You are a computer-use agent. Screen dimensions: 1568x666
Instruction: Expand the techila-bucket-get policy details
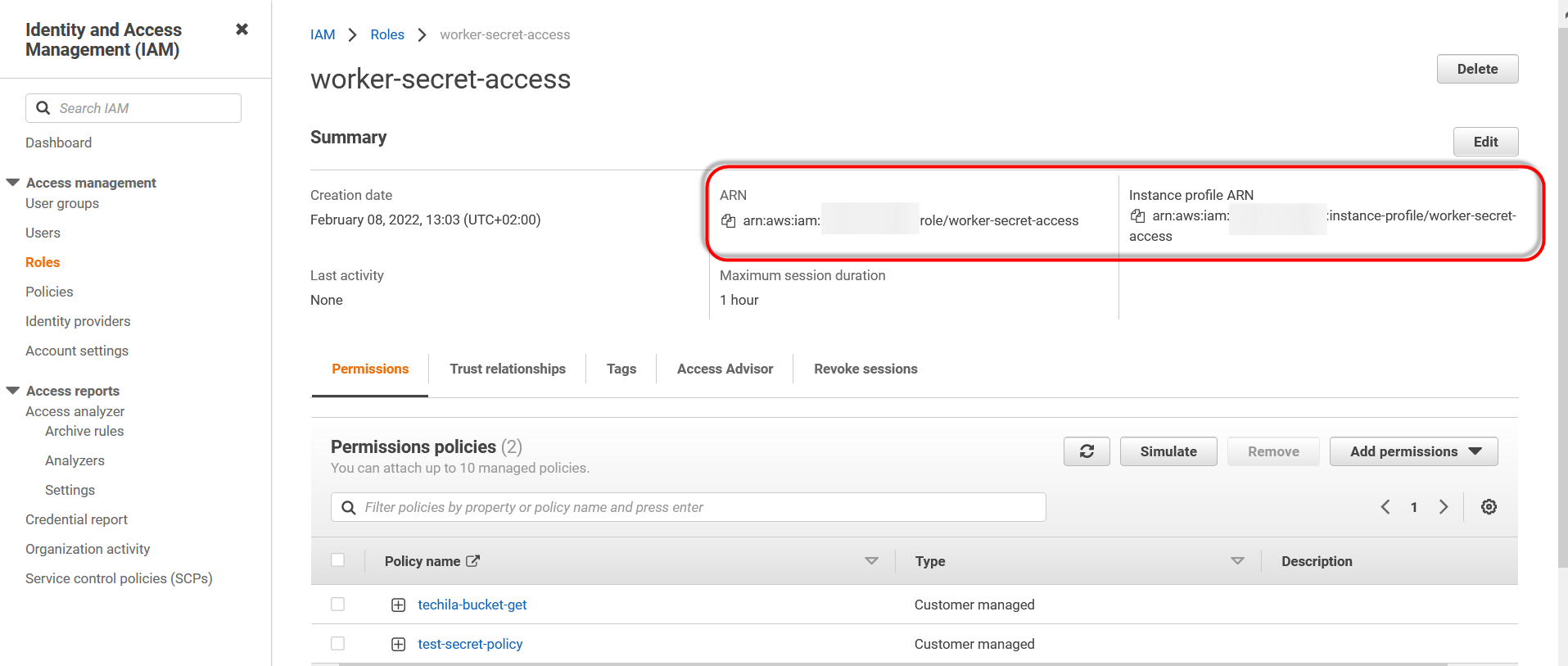398,605
